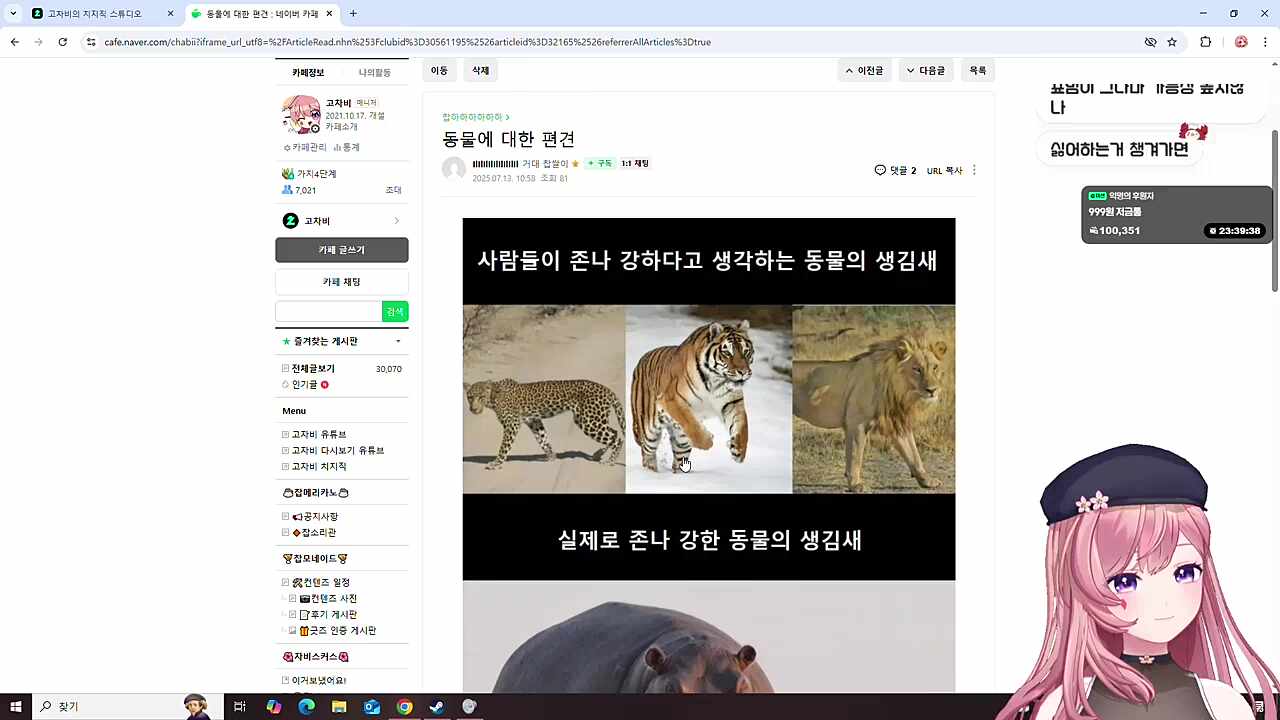Delete the post with 삭제
The width and height of the screenshot is (1280, 720).
click(x=481, y=71)
